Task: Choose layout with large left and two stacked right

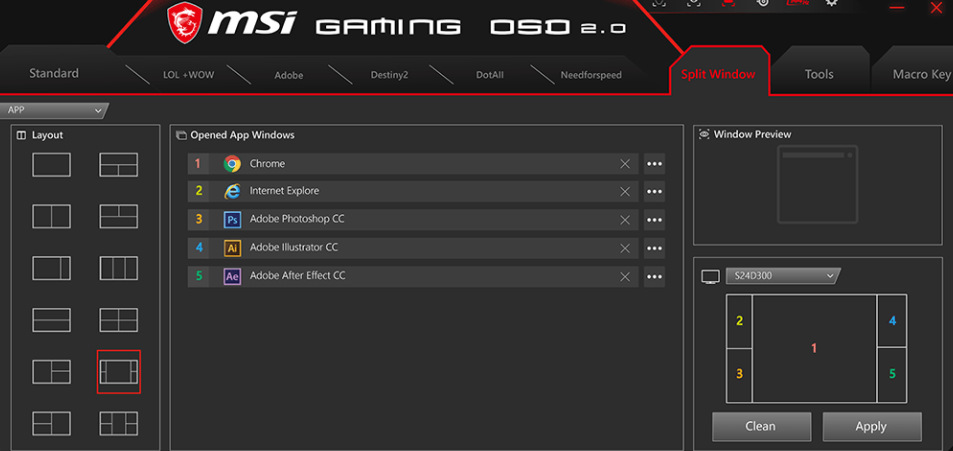Action: click(51, 371)
